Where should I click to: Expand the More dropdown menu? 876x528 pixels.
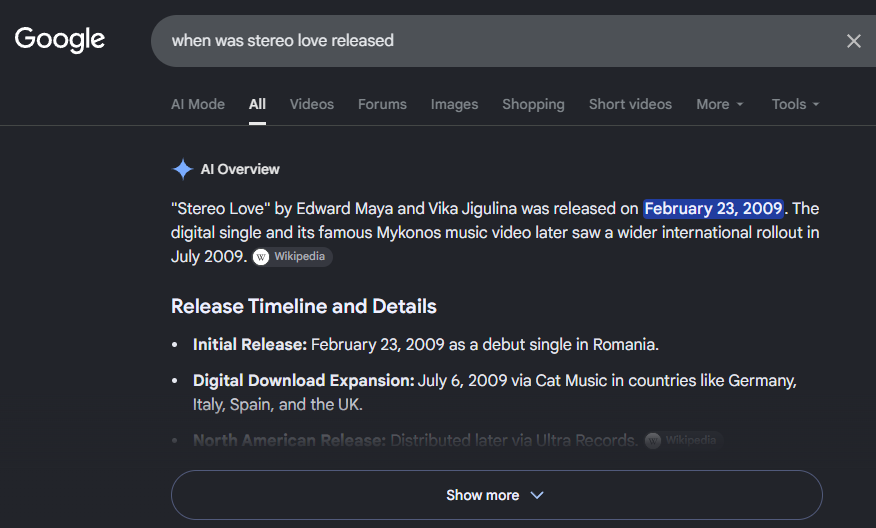click(x=720, y=104)
